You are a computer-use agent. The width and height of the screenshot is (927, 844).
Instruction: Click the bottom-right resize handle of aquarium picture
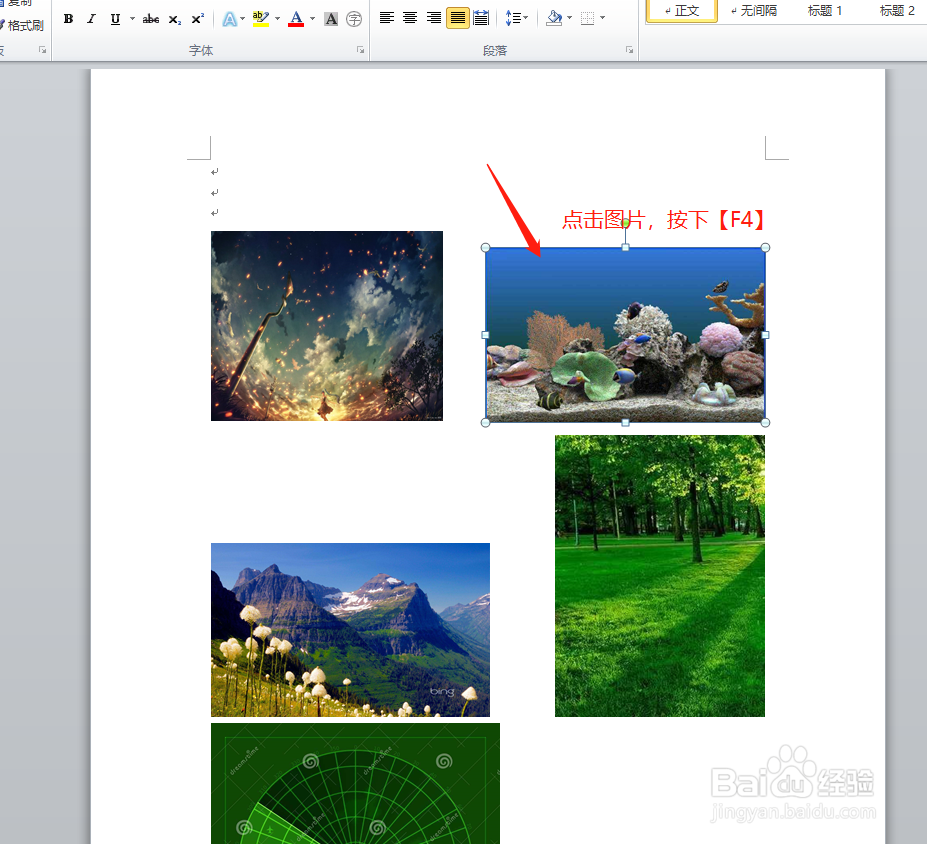766,423
